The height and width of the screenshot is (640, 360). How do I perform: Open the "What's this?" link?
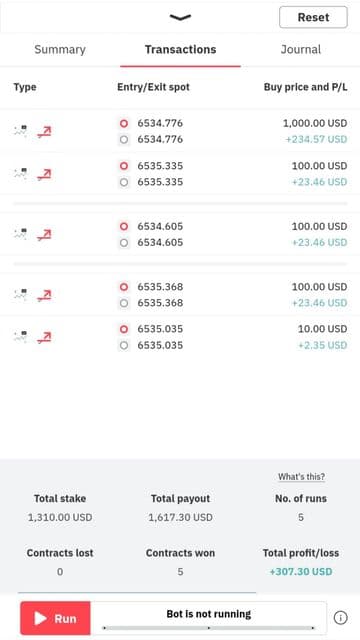click(301, 477)
